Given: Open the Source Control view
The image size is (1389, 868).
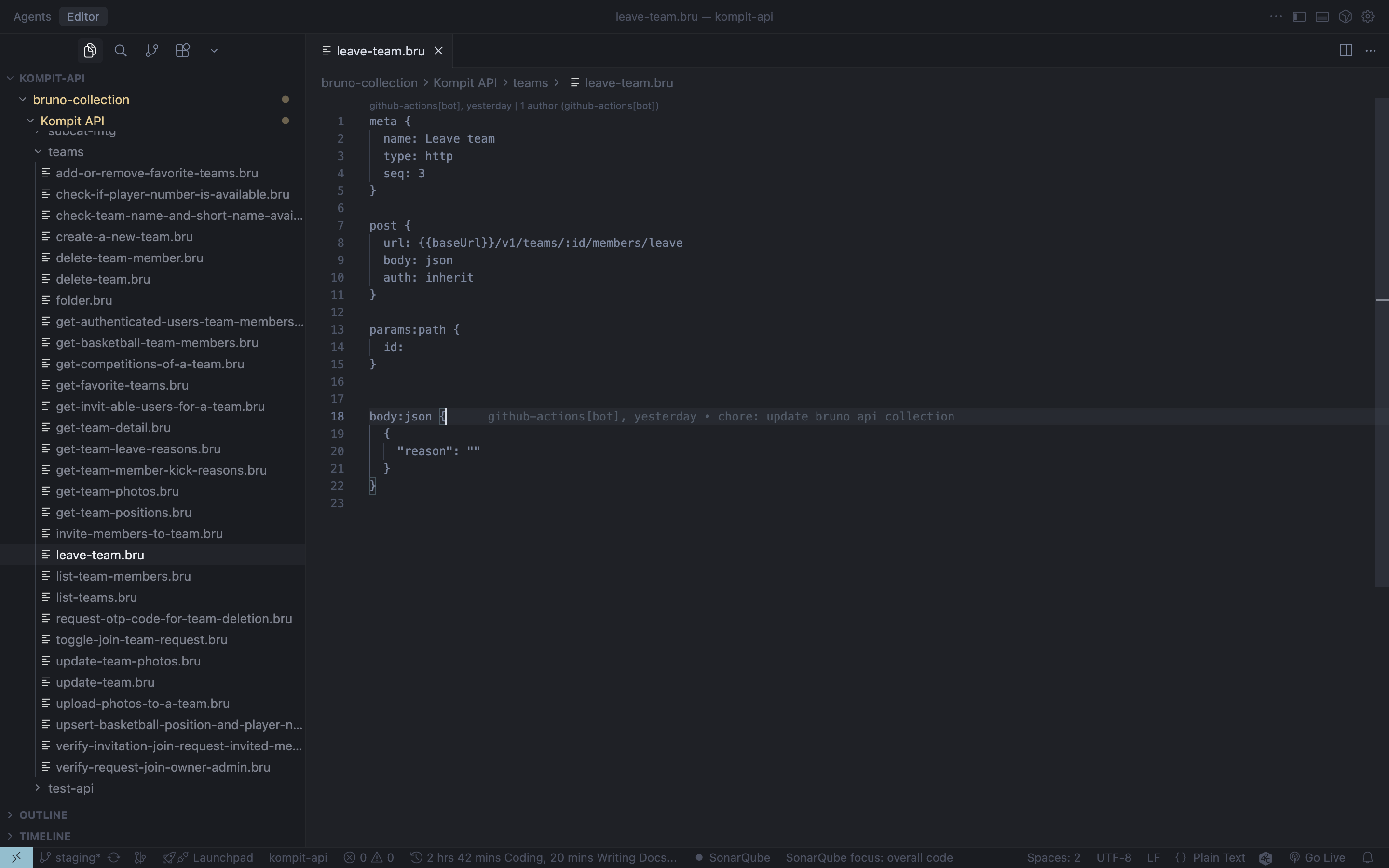Looking at the screenshot, I should (x=151, y=51).
